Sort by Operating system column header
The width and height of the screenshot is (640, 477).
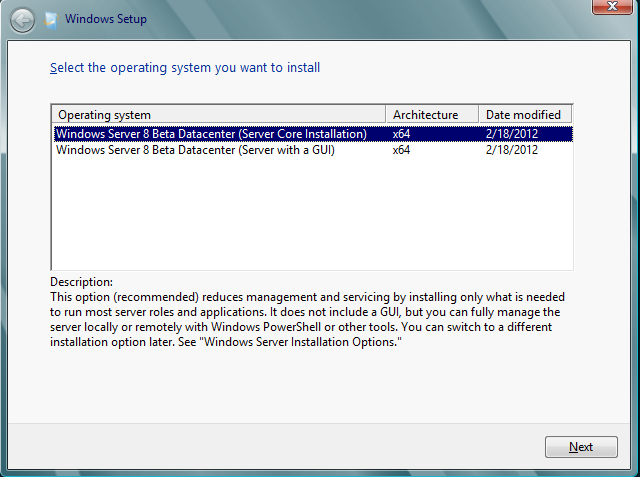coord(219,115)
